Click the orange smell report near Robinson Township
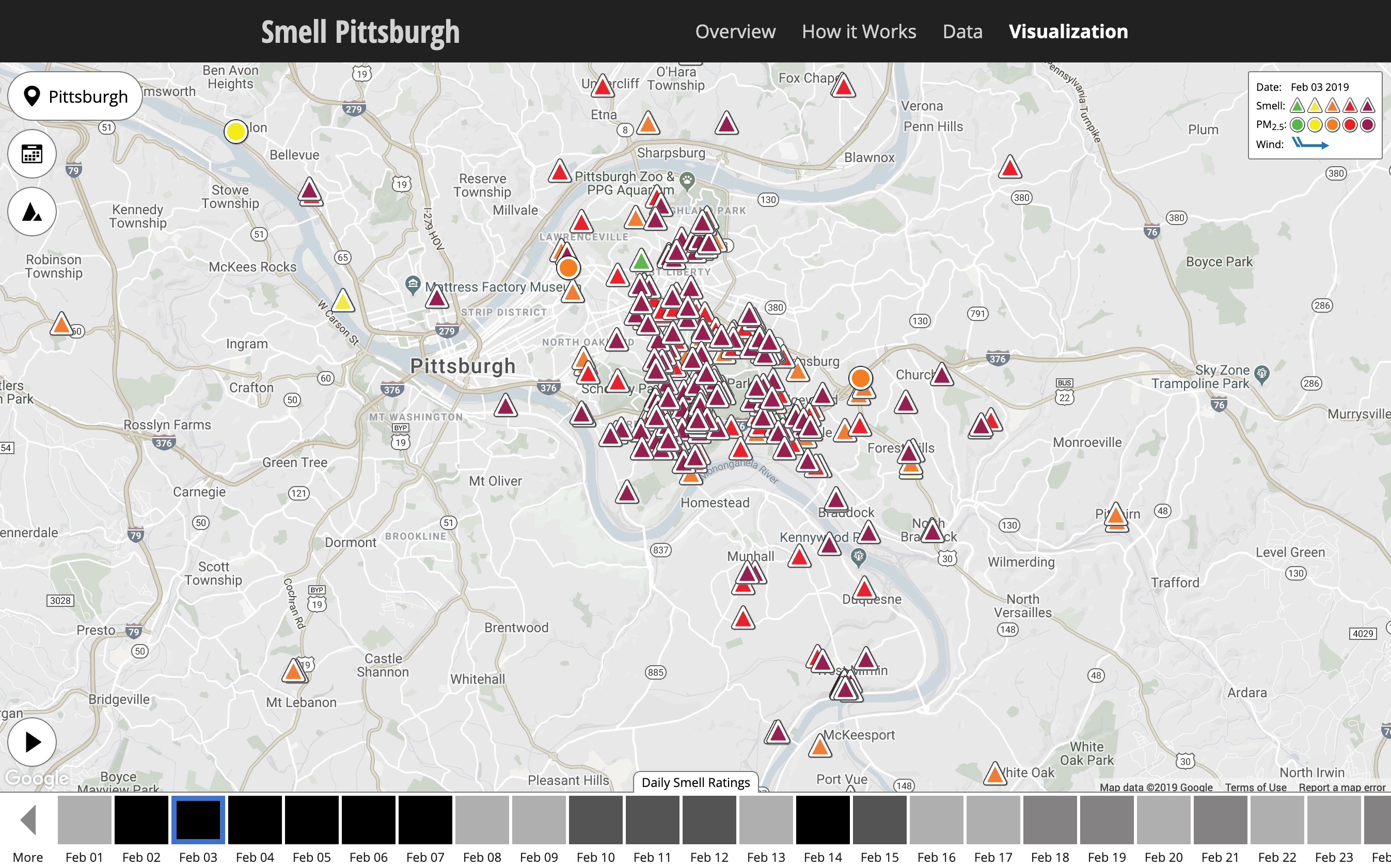Viewport: 1391px width, 868px height. [x=61, y=325]
